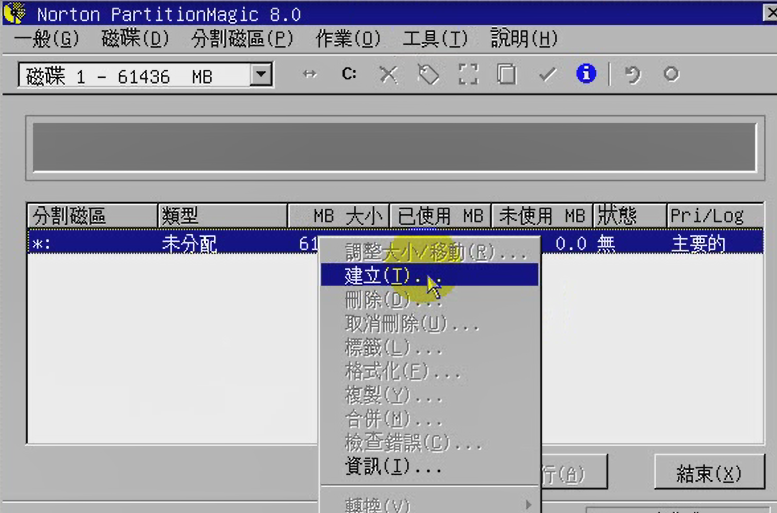This screenshot has width=777, height=513.
Task: Click the 類型 column header
Action: coord(222,216)
